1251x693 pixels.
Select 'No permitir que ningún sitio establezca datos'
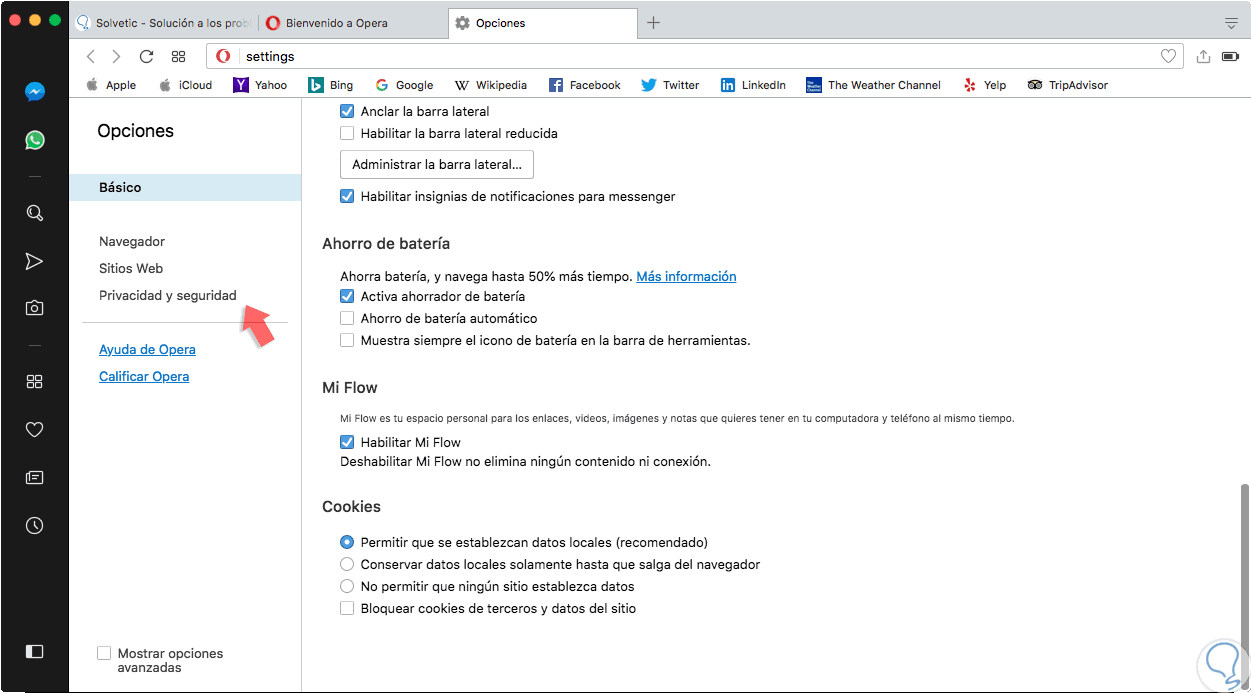click(347, 586)
